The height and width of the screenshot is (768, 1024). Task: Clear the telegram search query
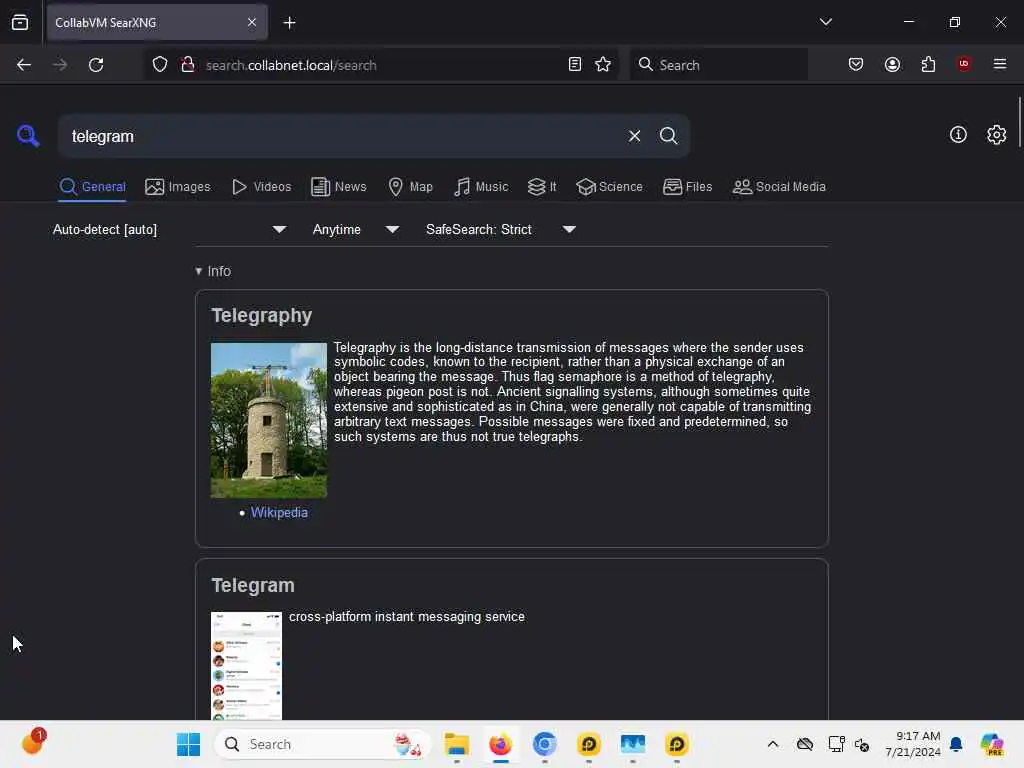(634, 136)
